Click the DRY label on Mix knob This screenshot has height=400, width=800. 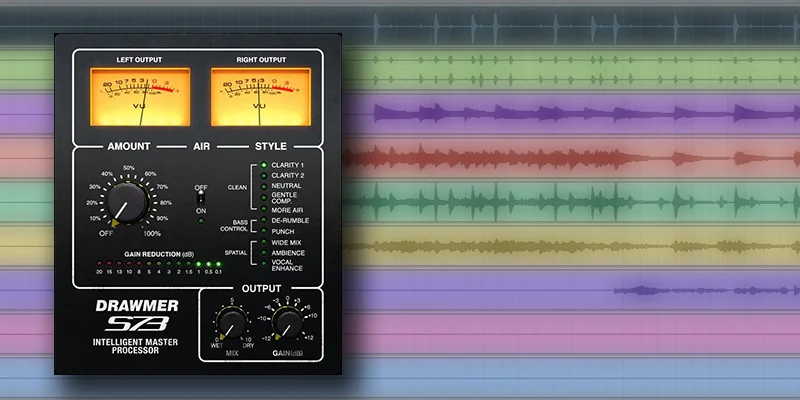coord(247,346)
